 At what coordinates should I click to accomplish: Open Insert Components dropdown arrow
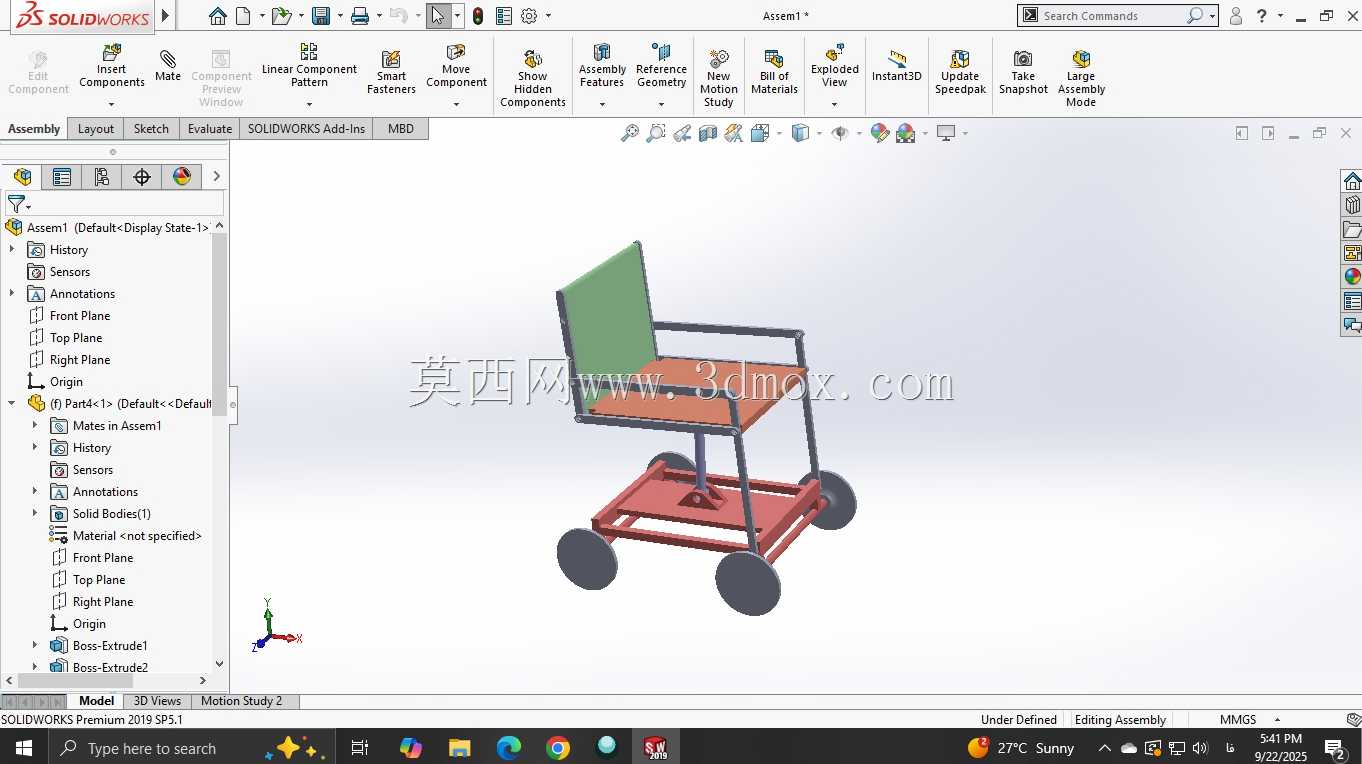pos(112,104)
